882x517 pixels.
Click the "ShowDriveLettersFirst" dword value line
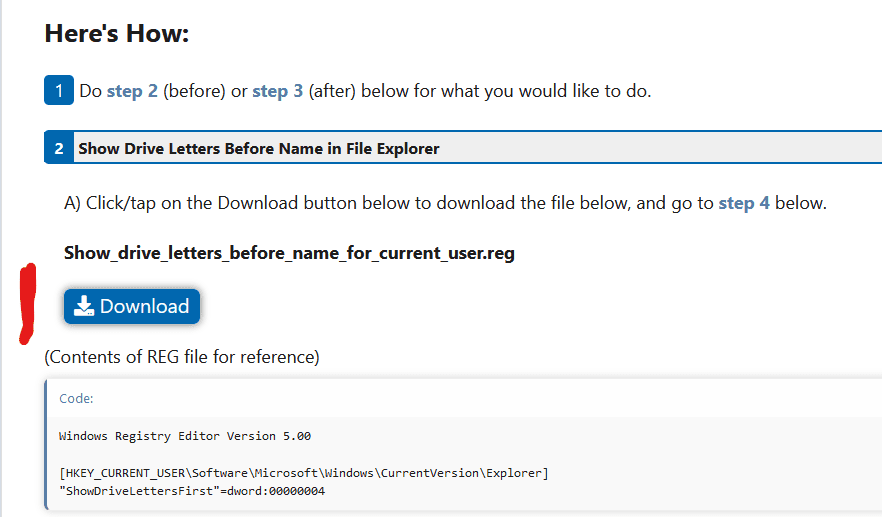click(x=192, y=491)
